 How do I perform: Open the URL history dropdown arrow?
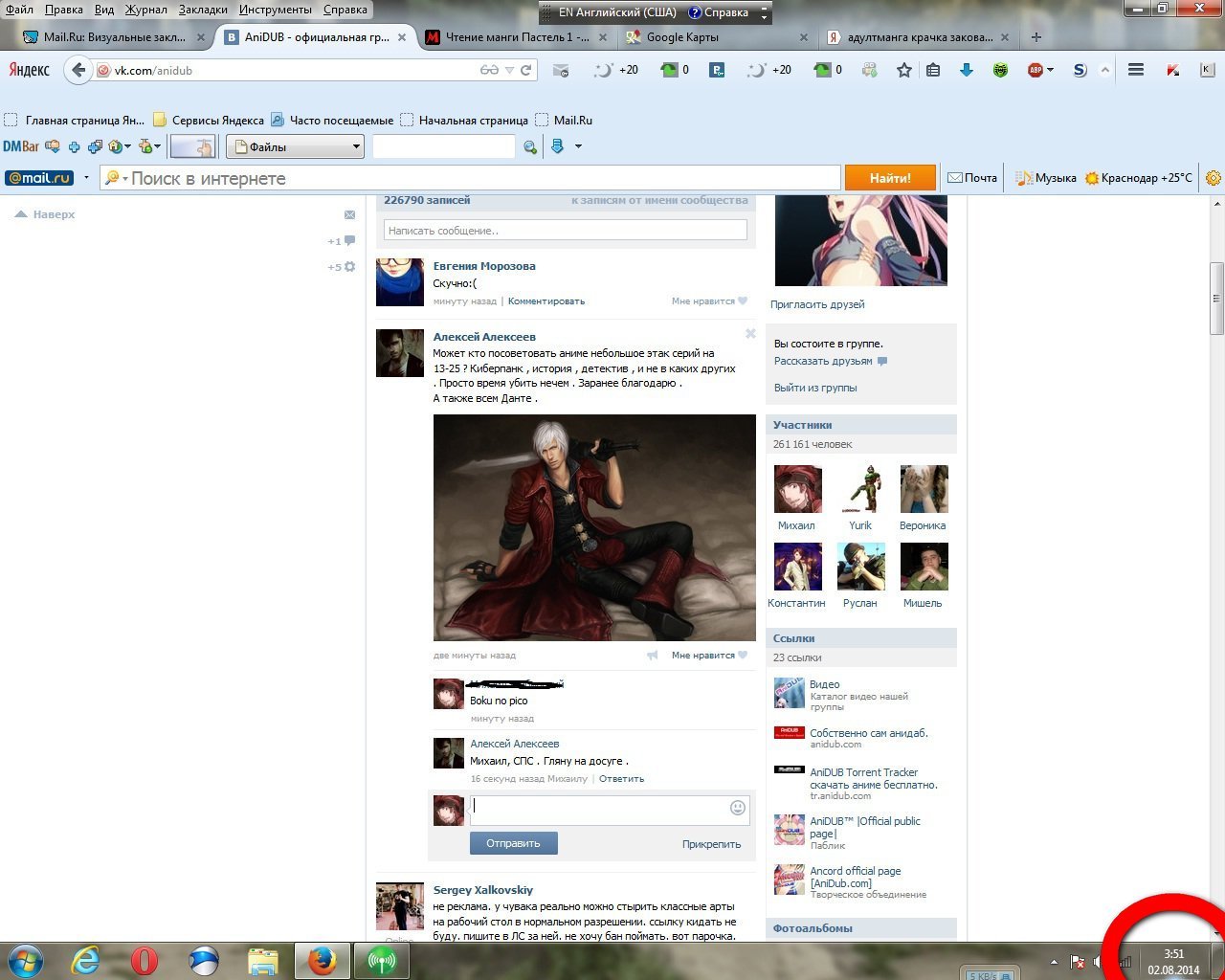(x=509, y=70)
